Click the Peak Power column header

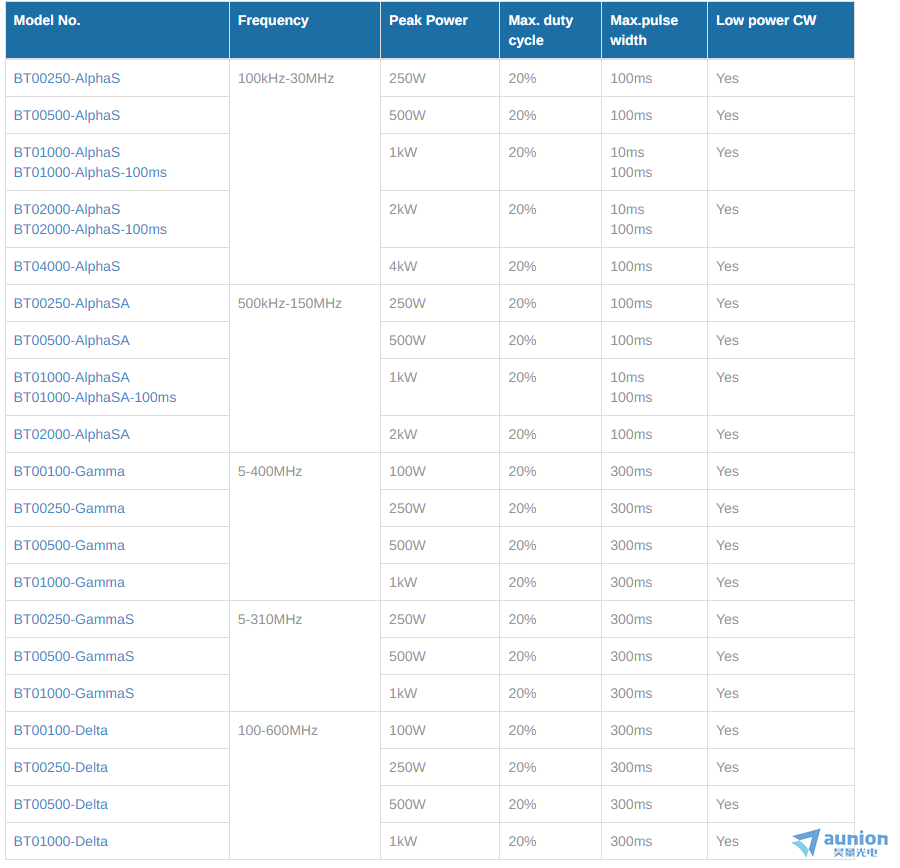pos(440,30)
